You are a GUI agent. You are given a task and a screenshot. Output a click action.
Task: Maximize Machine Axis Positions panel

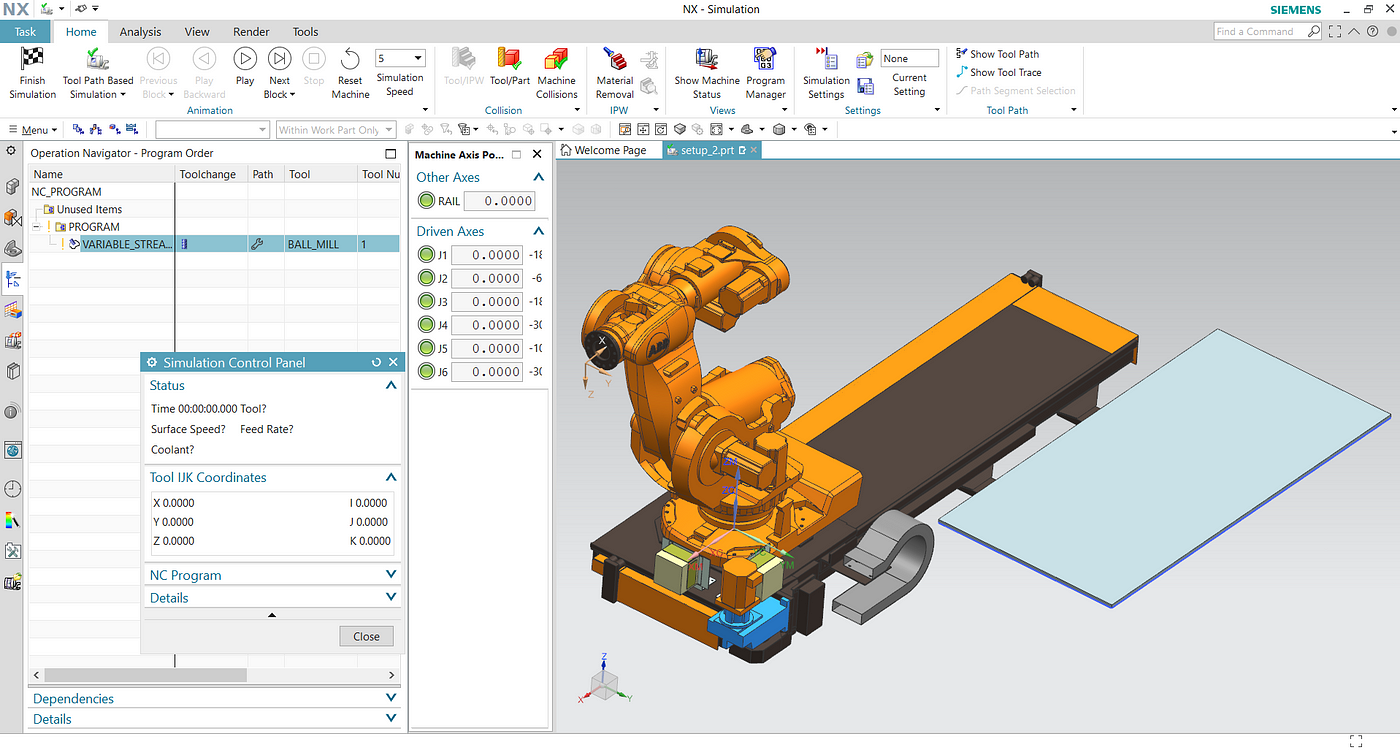pos(516,154)
